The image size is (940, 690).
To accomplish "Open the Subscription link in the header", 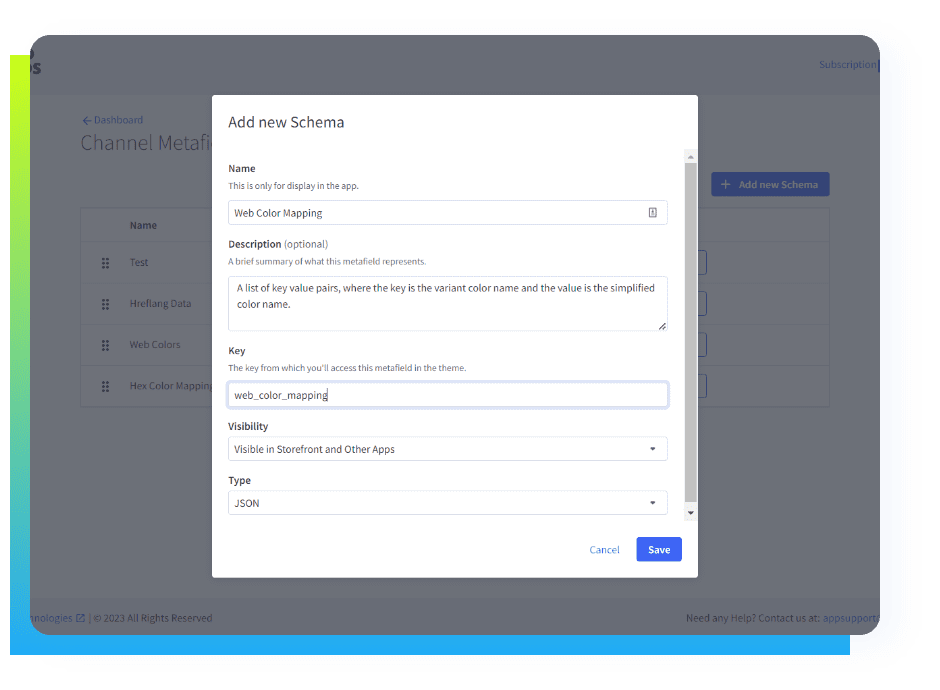I will (x=847, y=65).
